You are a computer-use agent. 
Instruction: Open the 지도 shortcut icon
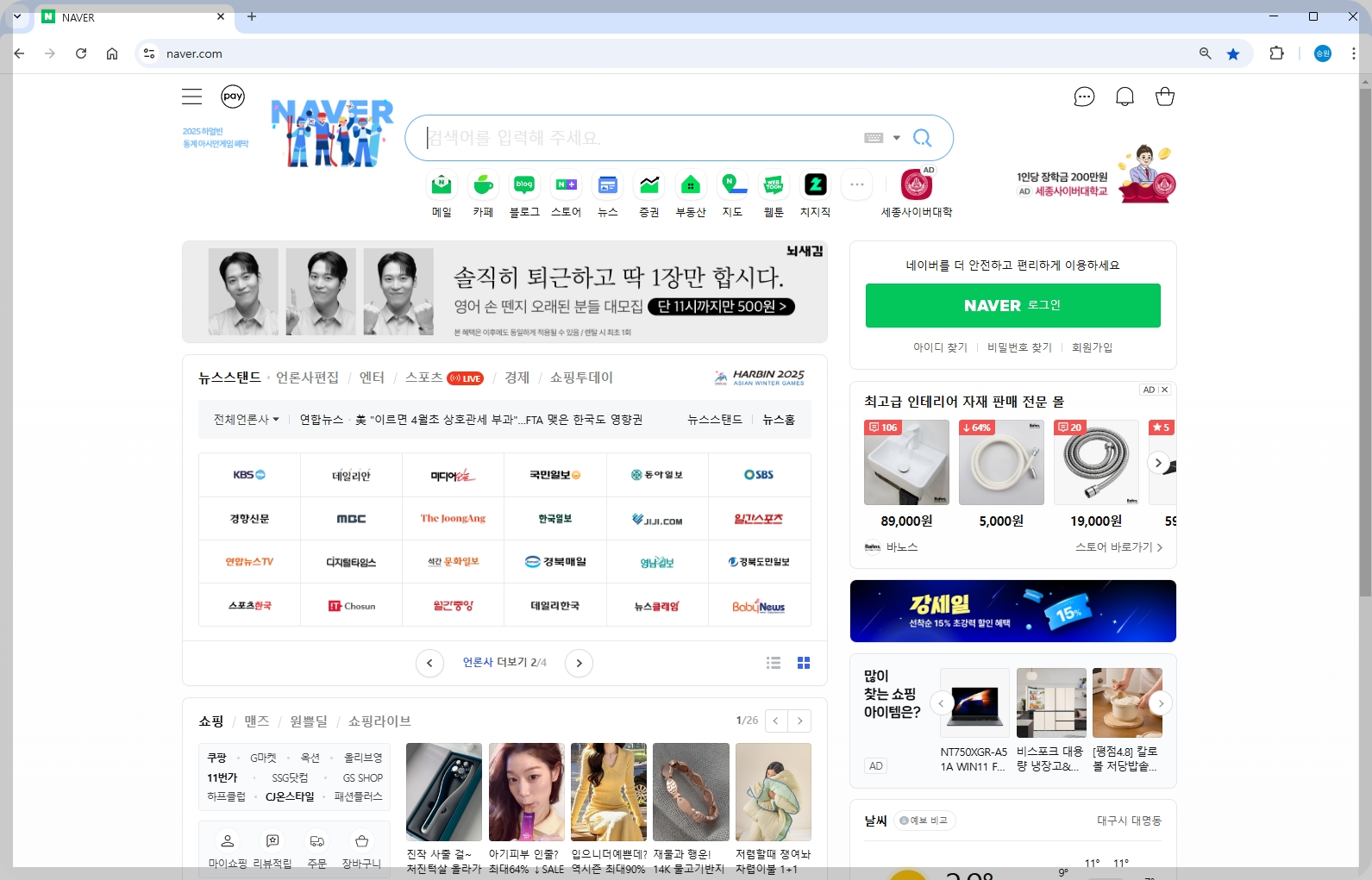pyautogui.click(x=732, y=184)
